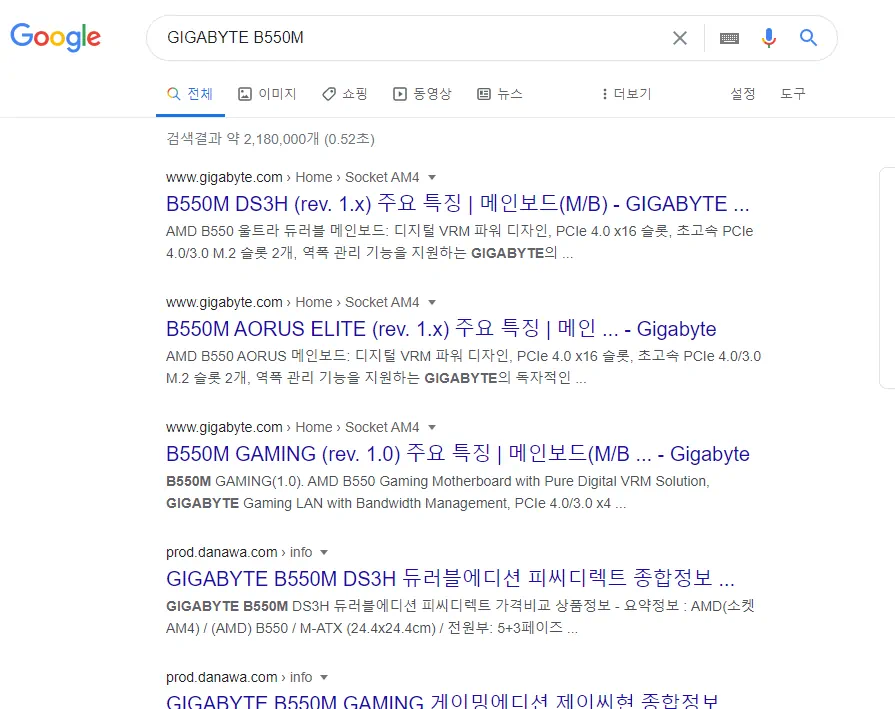Click the 이미지 tab picture icon
895x709 pixels.
tap(245, 94)
